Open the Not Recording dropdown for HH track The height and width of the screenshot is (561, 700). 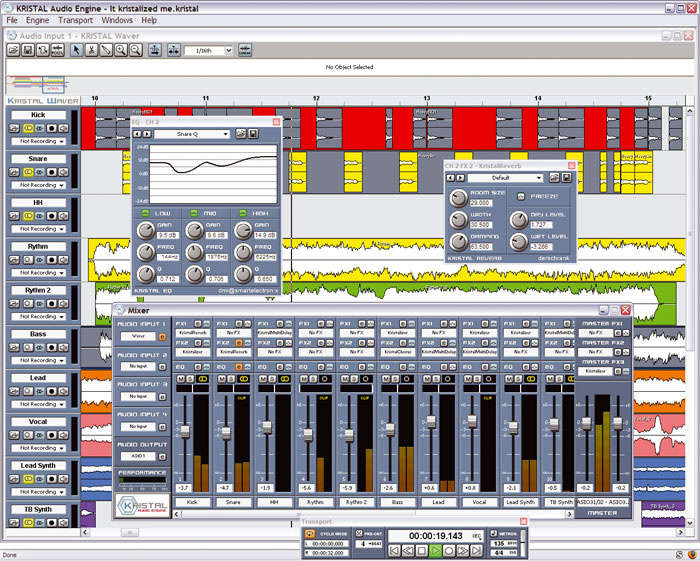coord(38,229)
